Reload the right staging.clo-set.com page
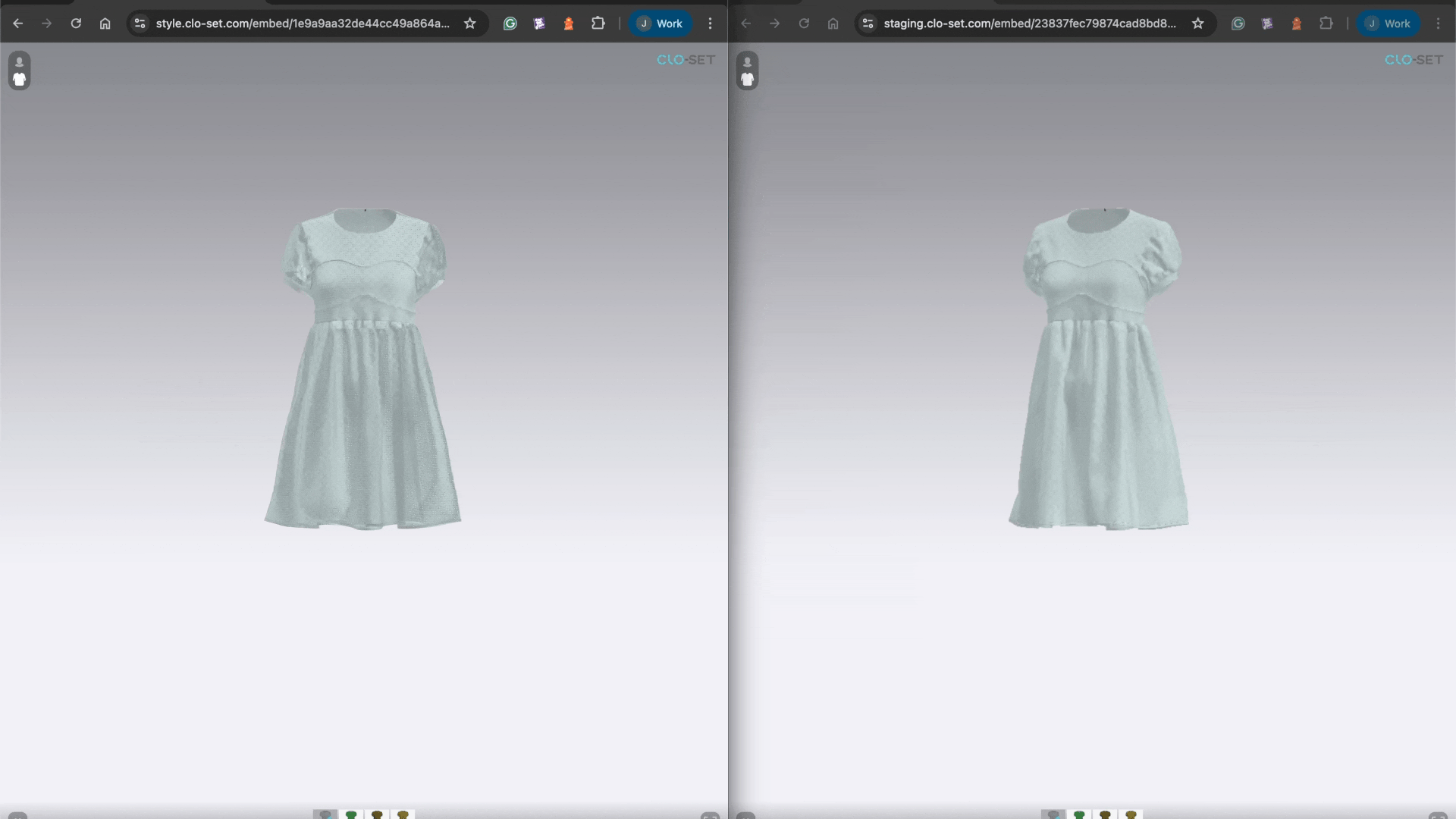This screenshot has height=819, width=1456. coord(804,24)
